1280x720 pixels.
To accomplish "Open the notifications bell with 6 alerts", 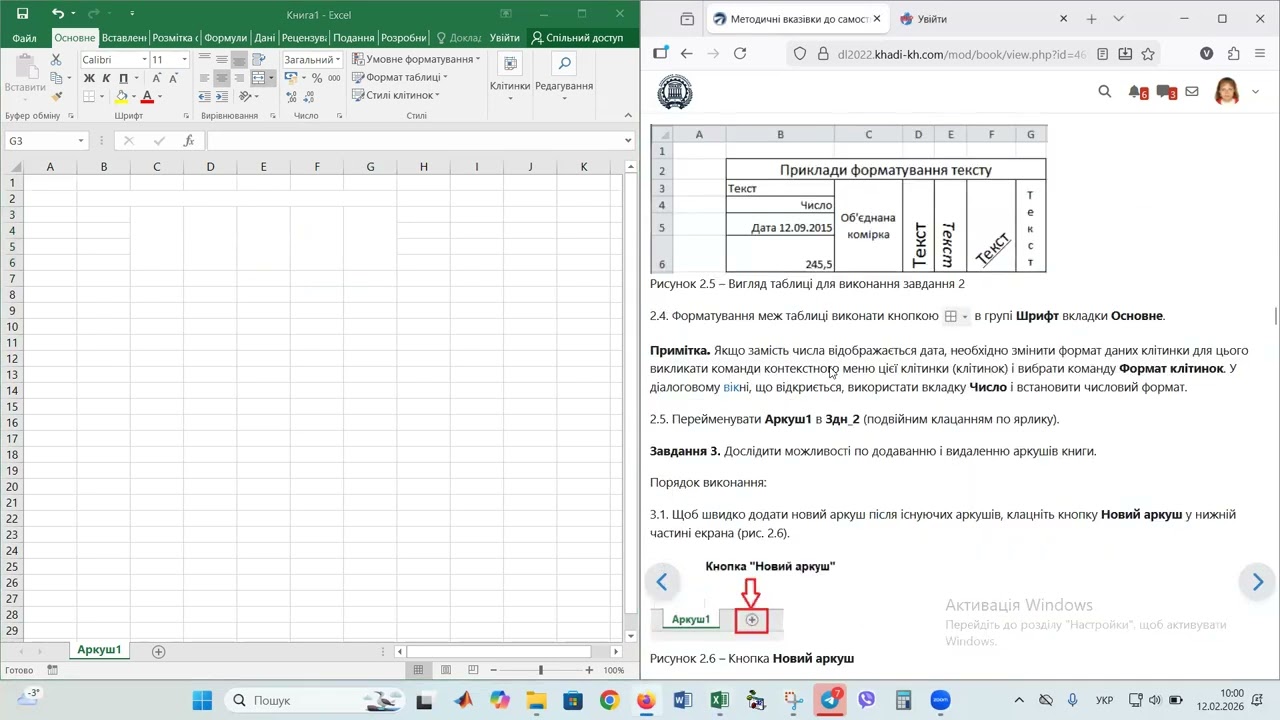I will (x=1138, y=92).
